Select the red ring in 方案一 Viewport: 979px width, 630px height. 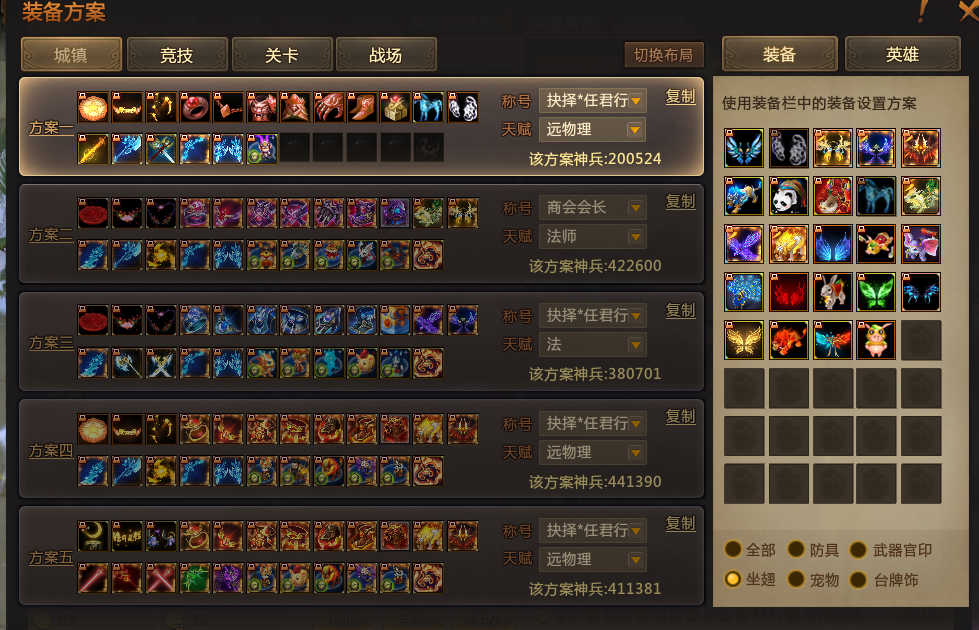pyautogui.click(x=195, y=107)
